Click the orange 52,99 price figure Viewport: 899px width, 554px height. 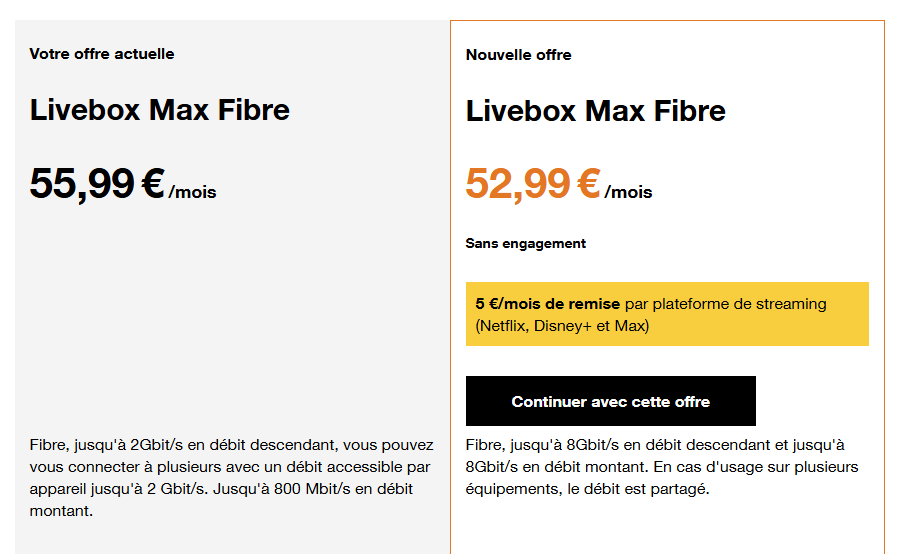pos(518,184)
